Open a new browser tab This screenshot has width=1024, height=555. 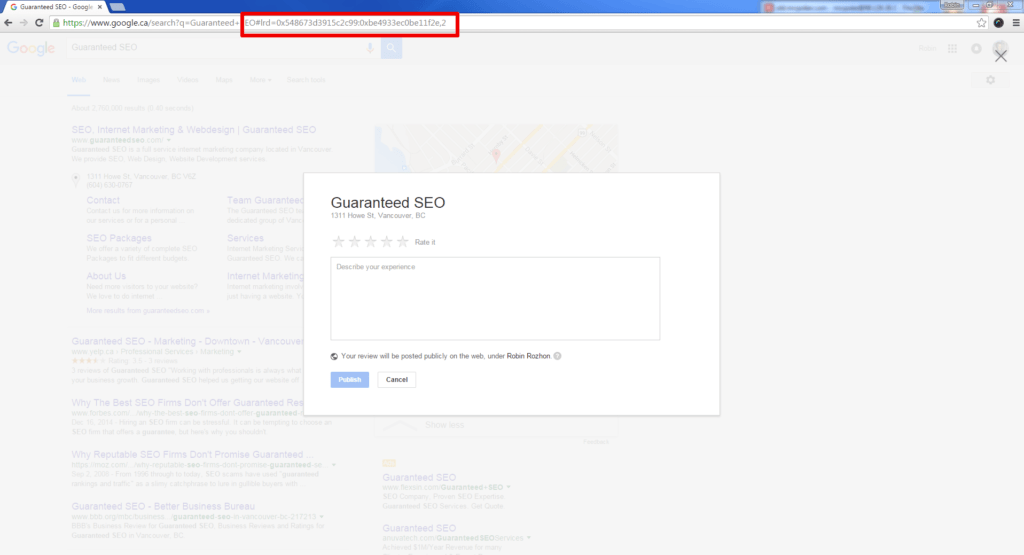click(x=118, y=7)
